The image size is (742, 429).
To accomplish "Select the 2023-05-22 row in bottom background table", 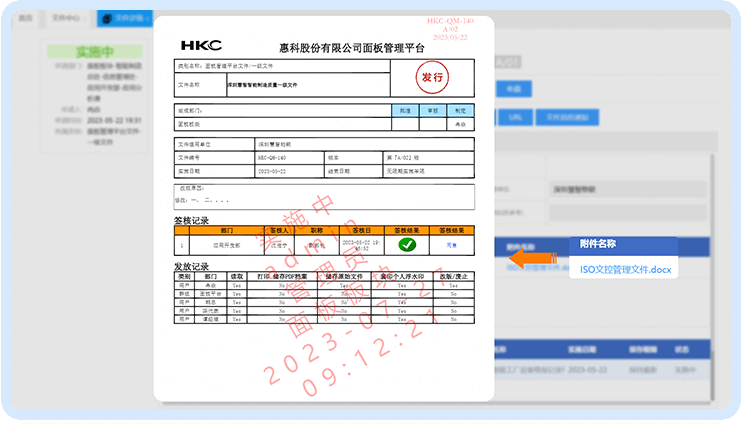I will tap(602, 370).
